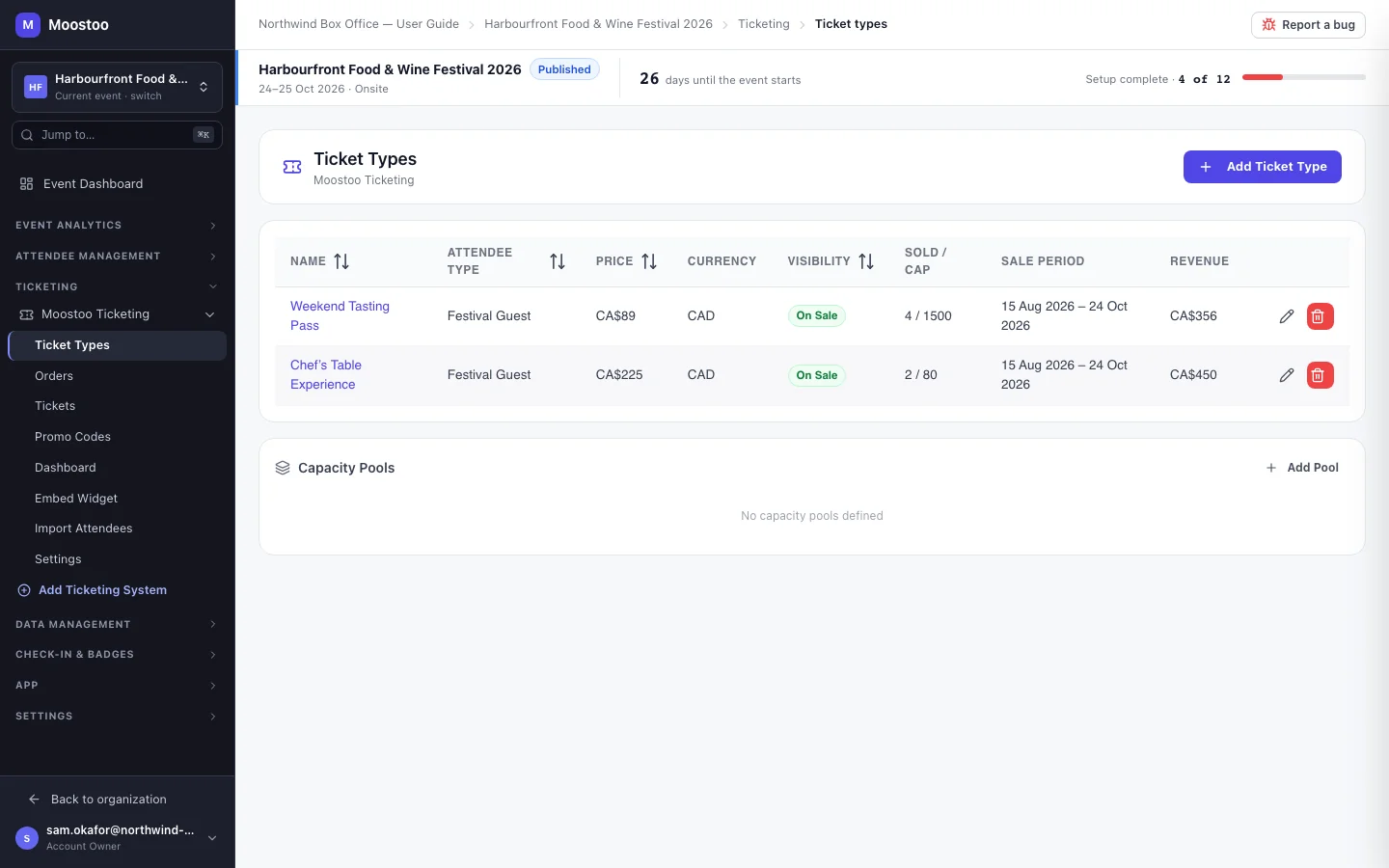The width and height of the screenshot is (1389, 868).
Task: Click the Ticket Types header ticket icon
Action: [x=292, y=167]
